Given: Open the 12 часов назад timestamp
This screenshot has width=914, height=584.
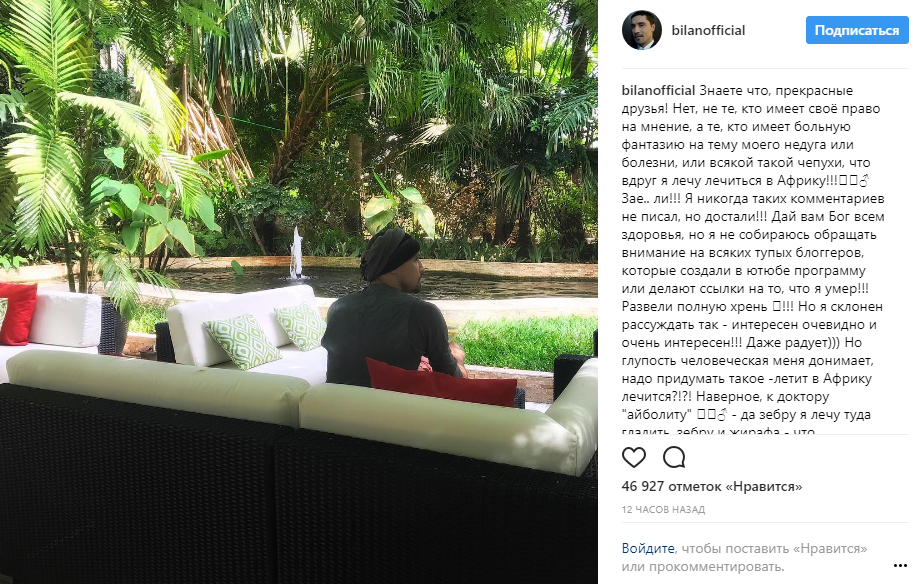Looking at the screenshot, I should coord(663,509).
